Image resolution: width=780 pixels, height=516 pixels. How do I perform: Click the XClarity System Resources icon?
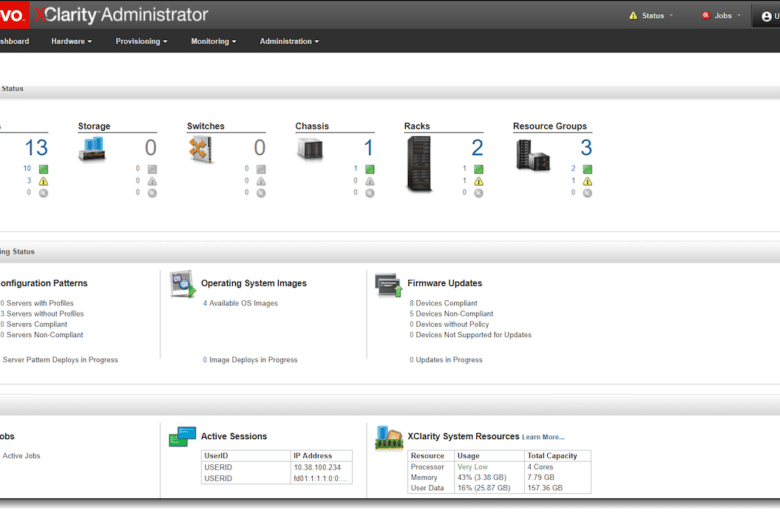click(x=389, y=437)
